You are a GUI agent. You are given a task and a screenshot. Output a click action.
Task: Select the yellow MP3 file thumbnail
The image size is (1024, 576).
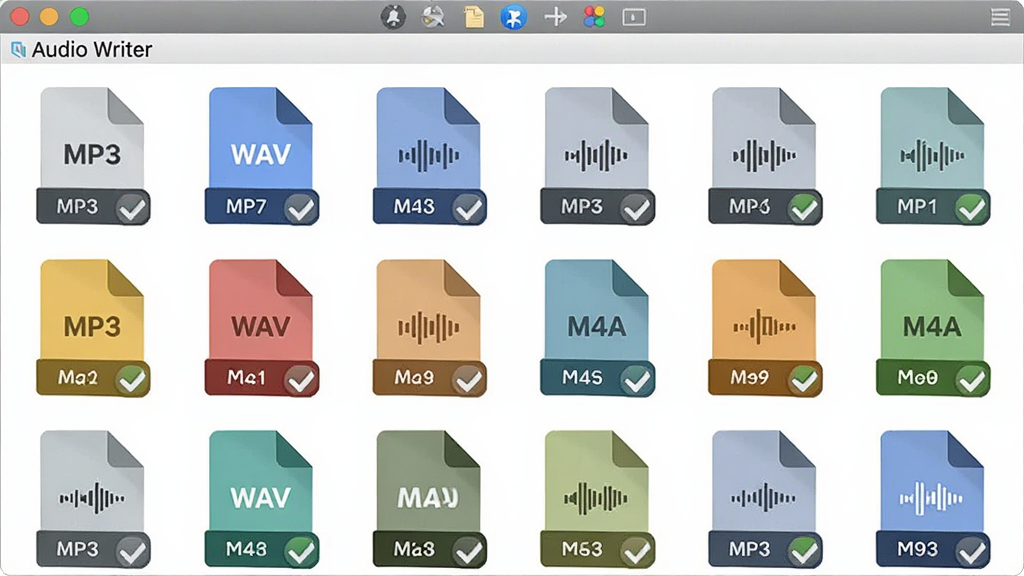[92, 310]
